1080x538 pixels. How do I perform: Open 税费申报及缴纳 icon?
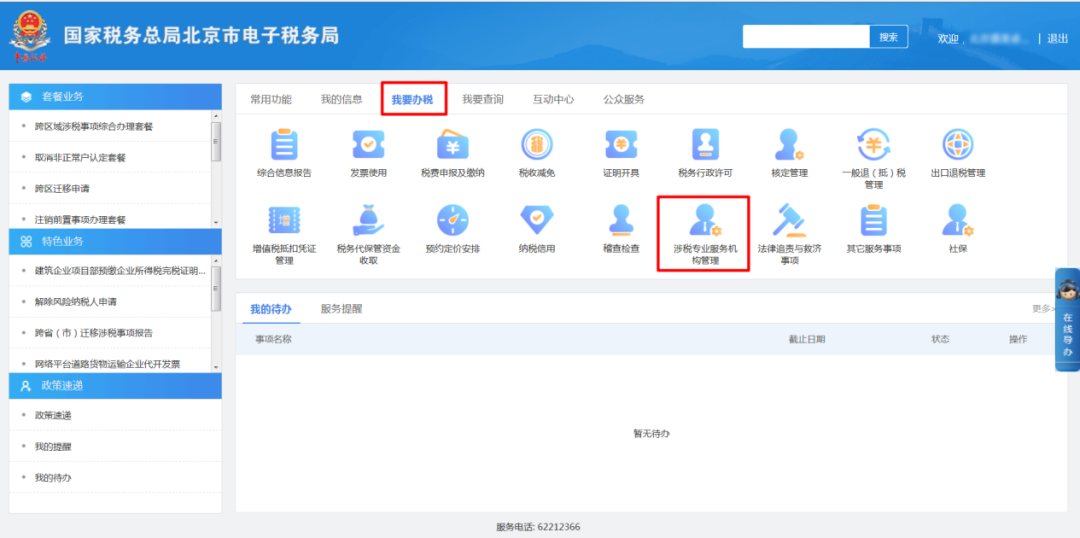tap(453, 145)
